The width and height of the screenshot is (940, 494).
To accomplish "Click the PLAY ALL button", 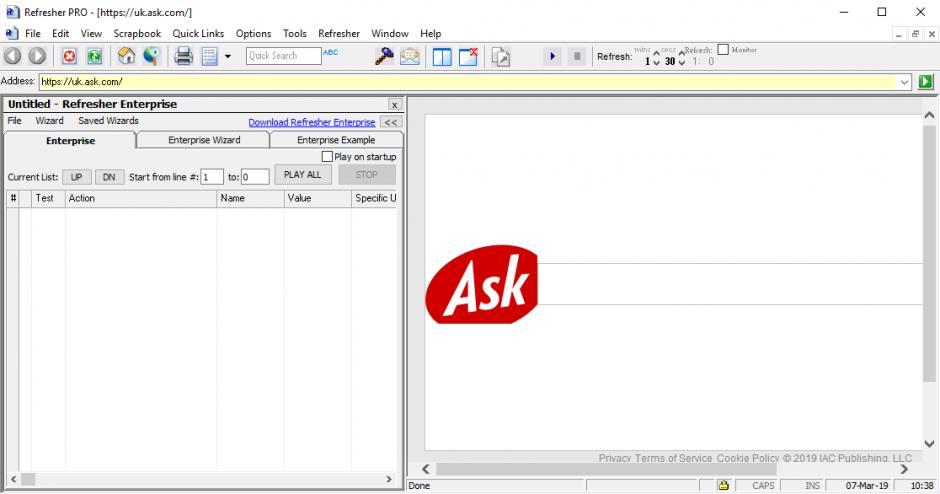I will (303, 174).
